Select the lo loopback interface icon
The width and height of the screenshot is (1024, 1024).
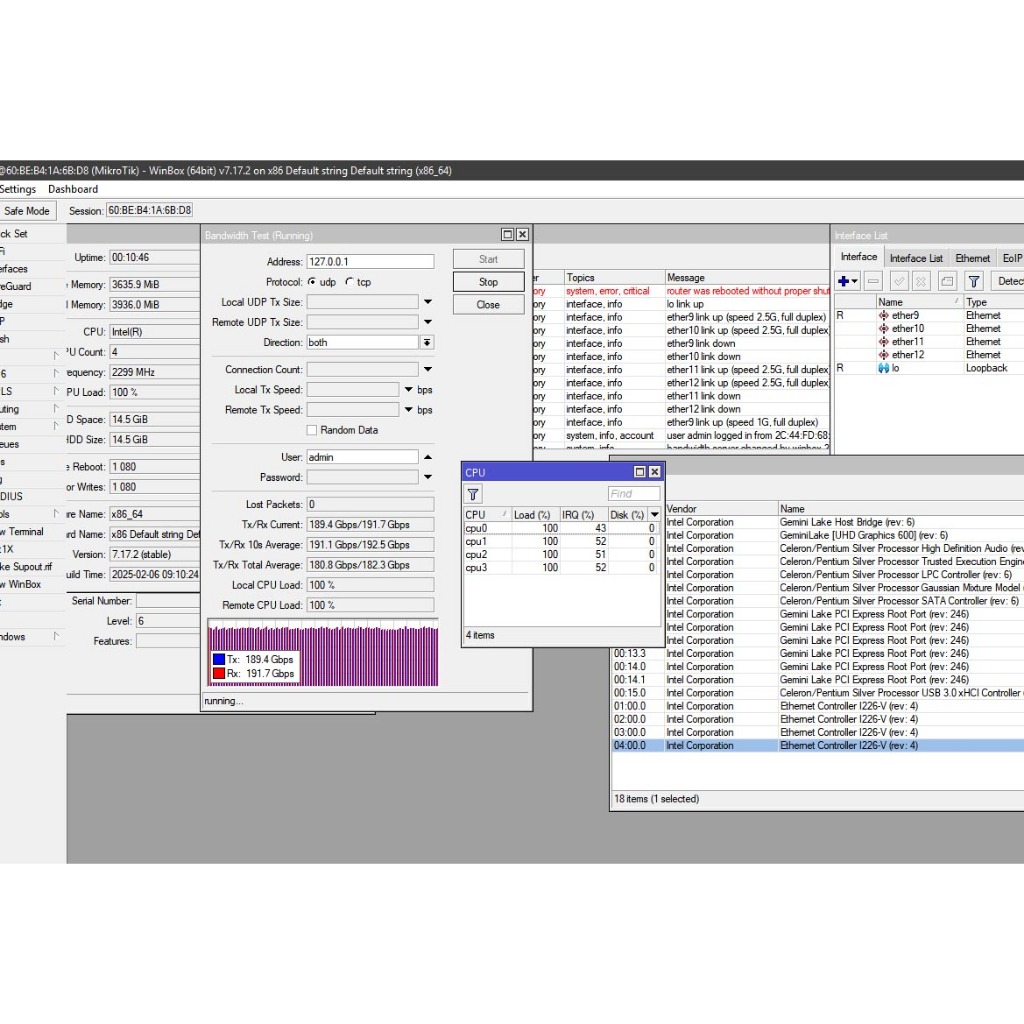pos(883,368)
